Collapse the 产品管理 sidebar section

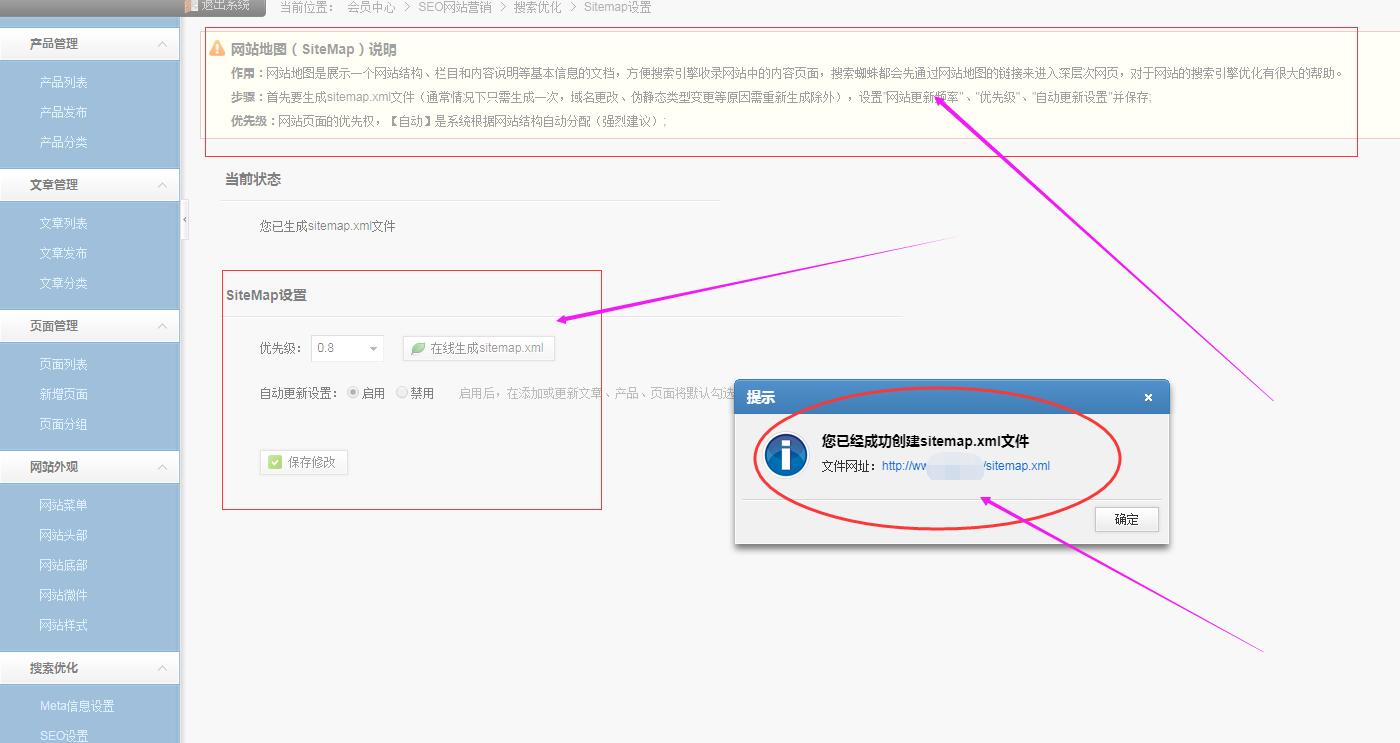(x=162, y=44)
